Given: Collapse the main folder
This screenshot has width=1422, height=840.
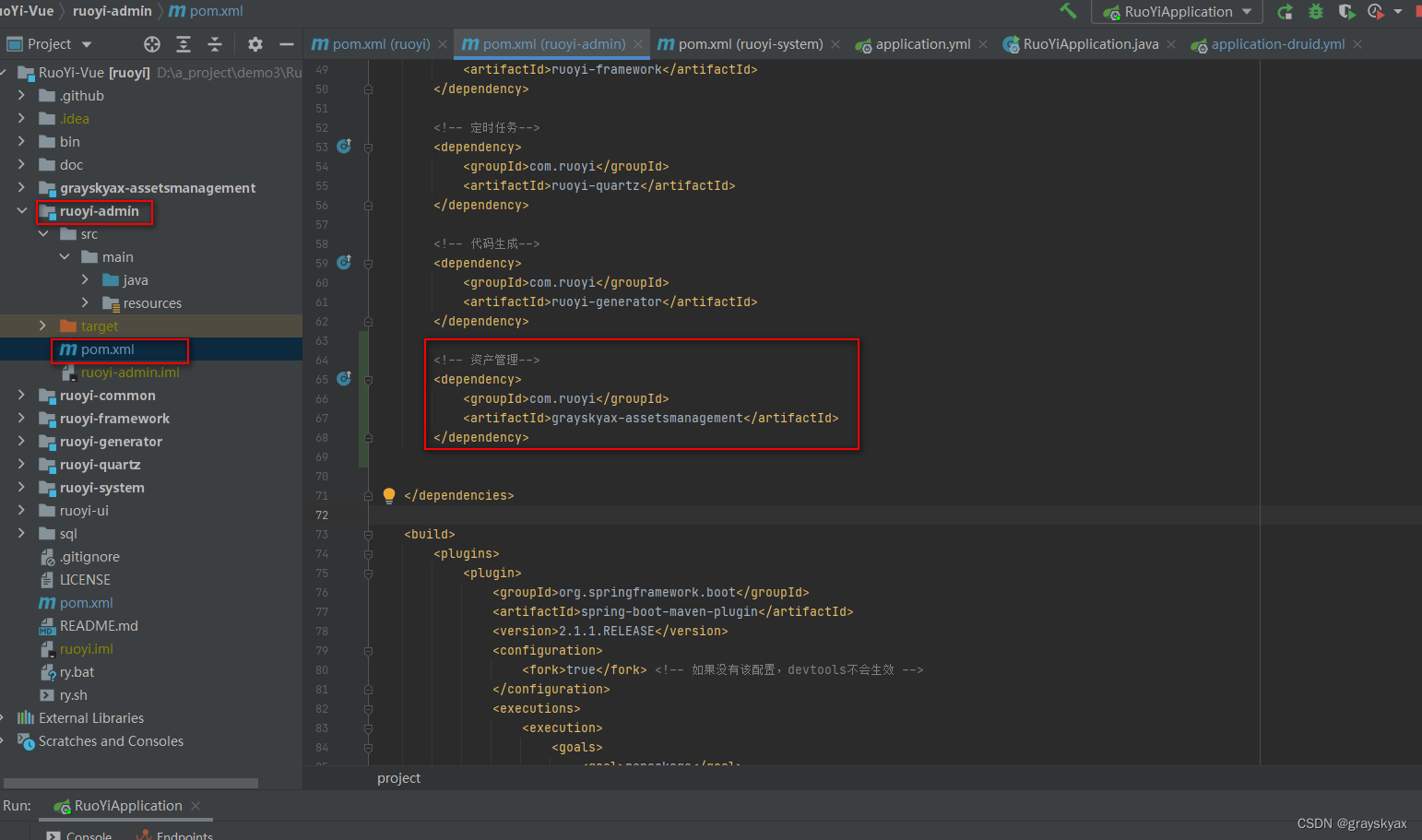Looking at the screenshot, I should click(x=64, y=256).
